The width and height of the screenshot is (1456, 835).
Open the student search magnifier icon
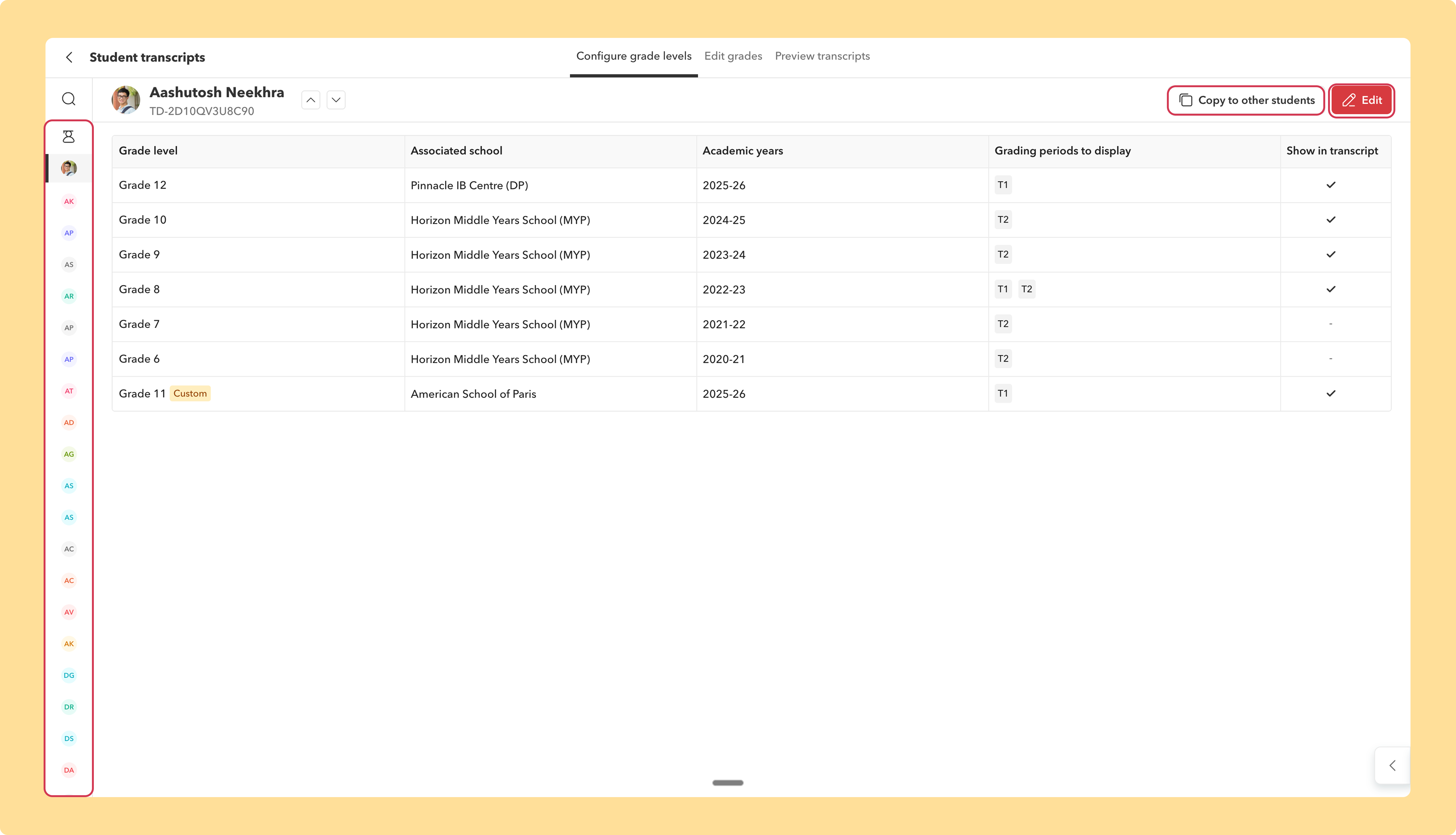pos(69,99)
